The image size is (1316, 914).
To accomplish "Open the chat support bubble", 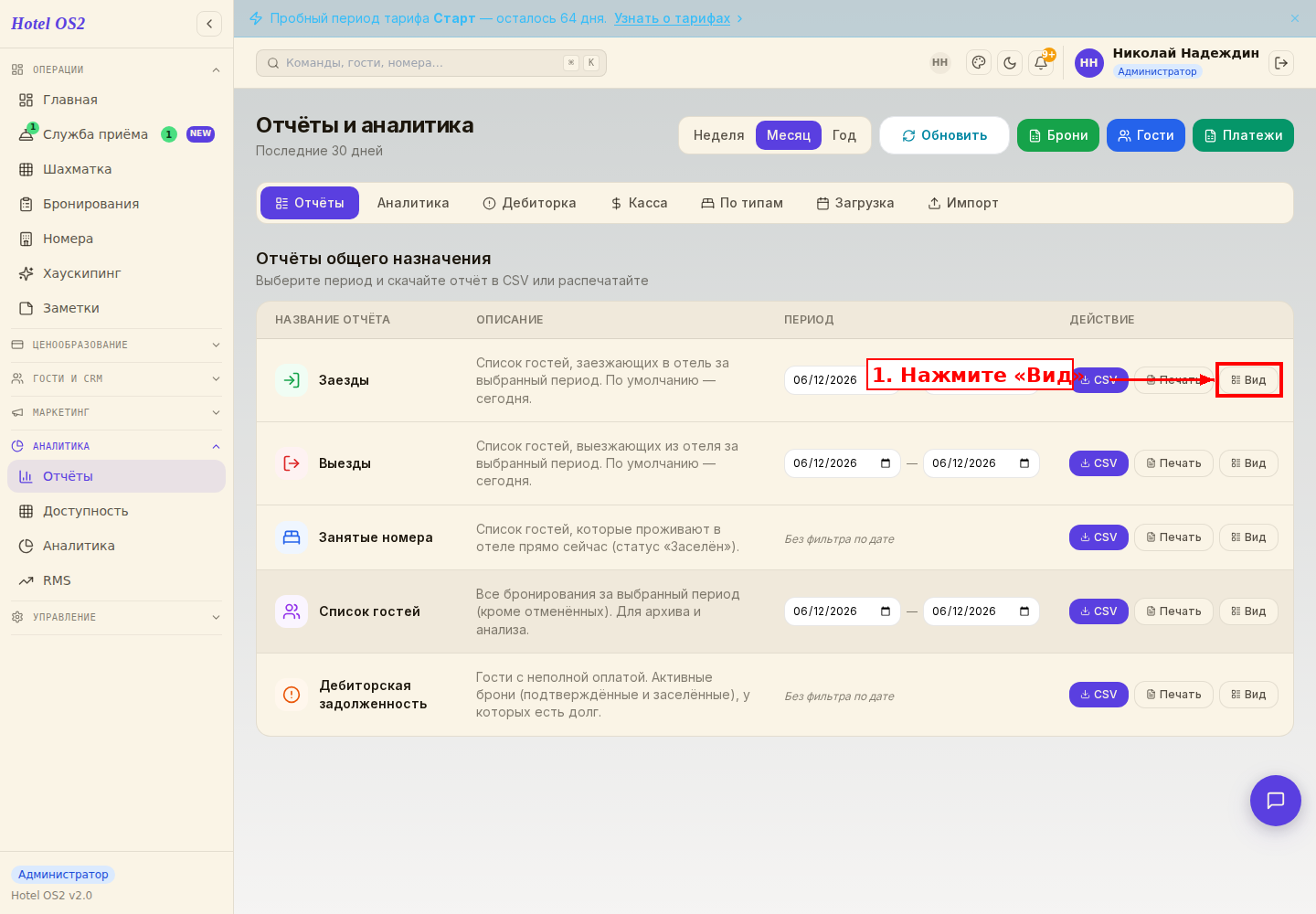I will click(x=1276, y=801).
